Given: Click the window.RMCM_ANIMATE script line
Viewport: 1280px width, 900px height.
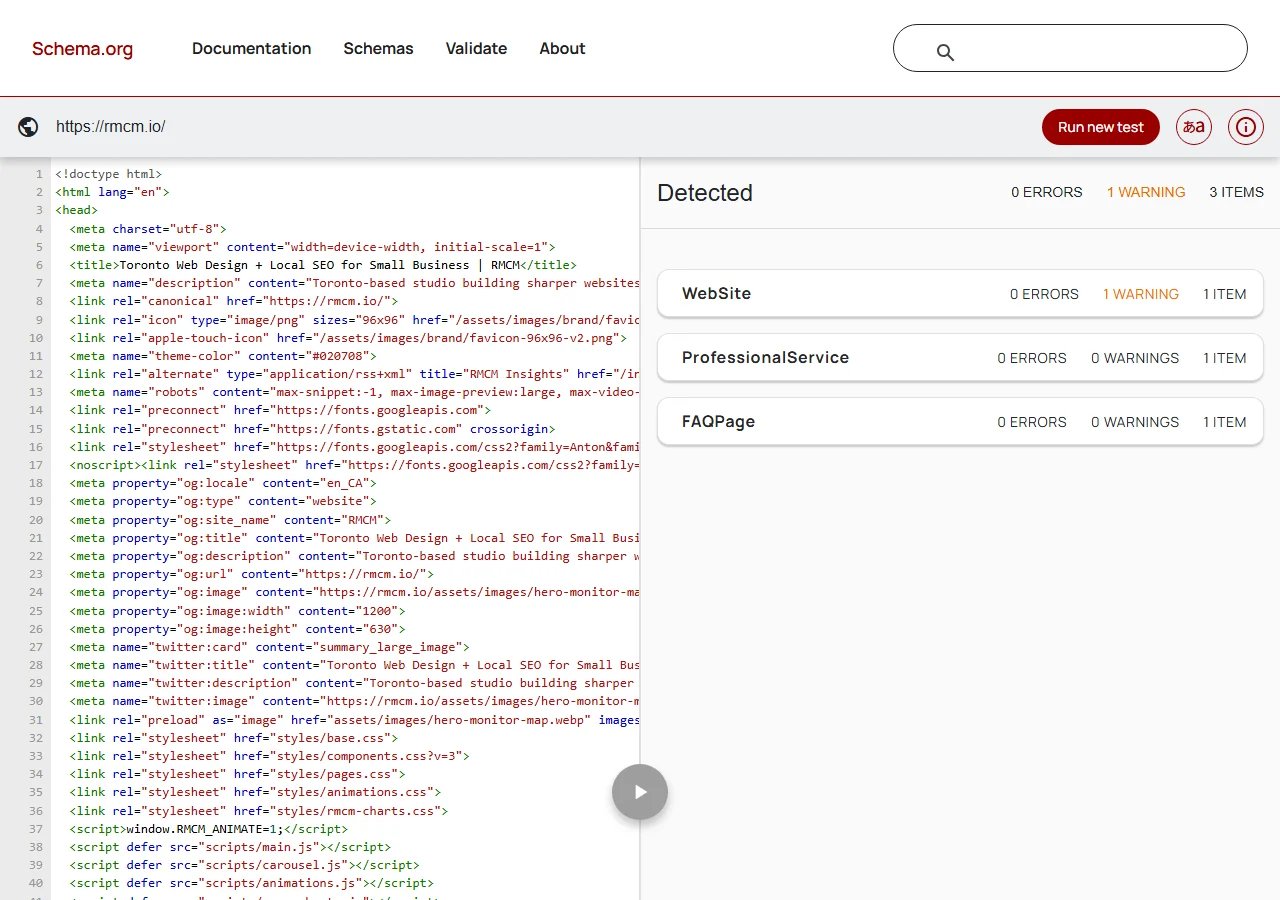Looking at the screenshot, I should [209, 829].
